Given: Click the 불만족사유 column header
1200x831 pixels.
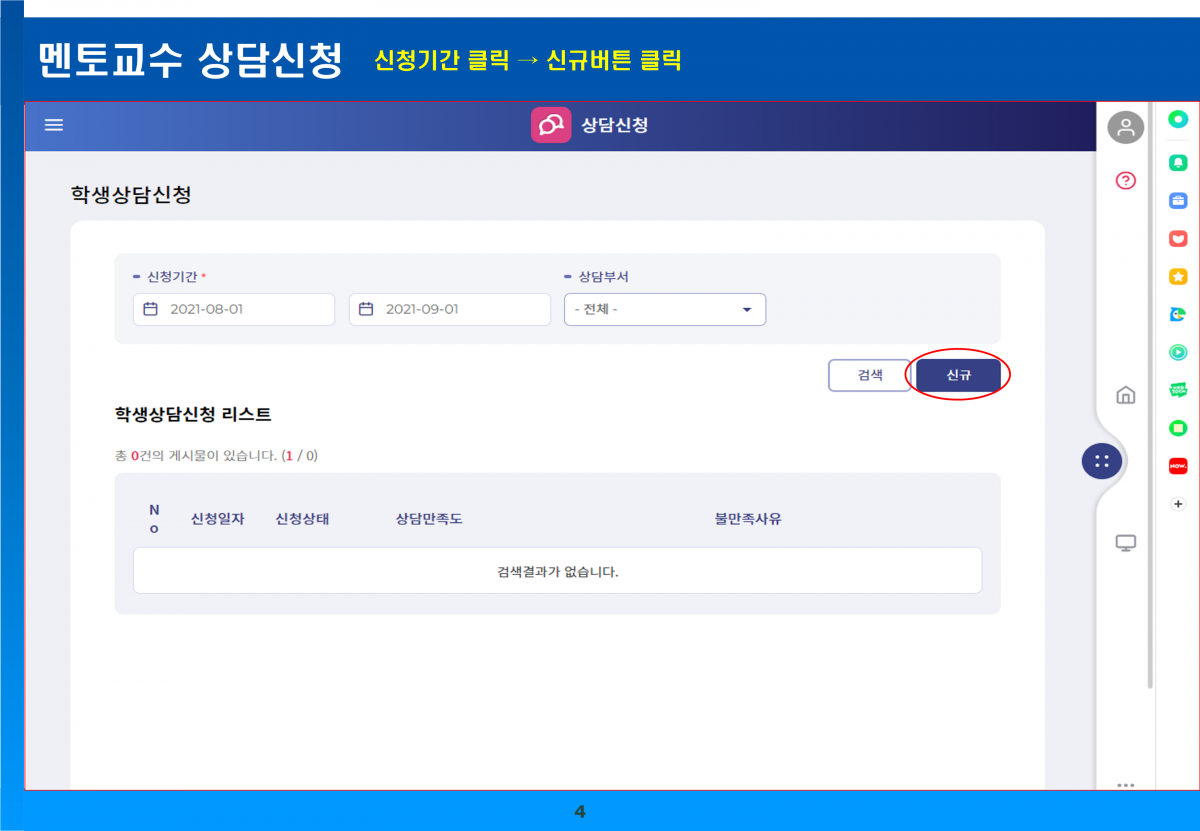Looking at the screenshot, I should (x=748, y=519).
